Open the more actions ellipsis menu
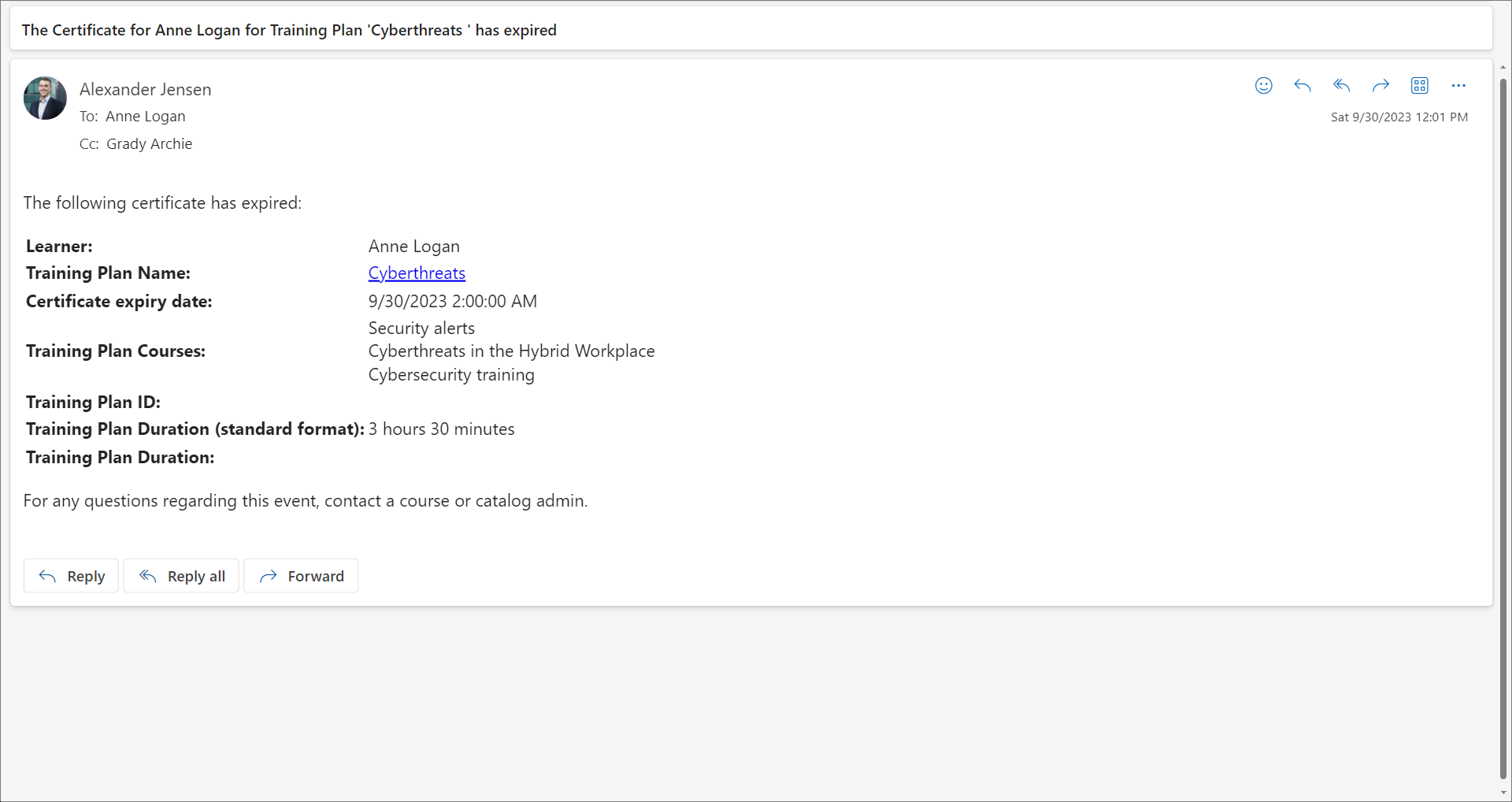The height and width of the screenshot is (802, 1512). point(1458,86)
